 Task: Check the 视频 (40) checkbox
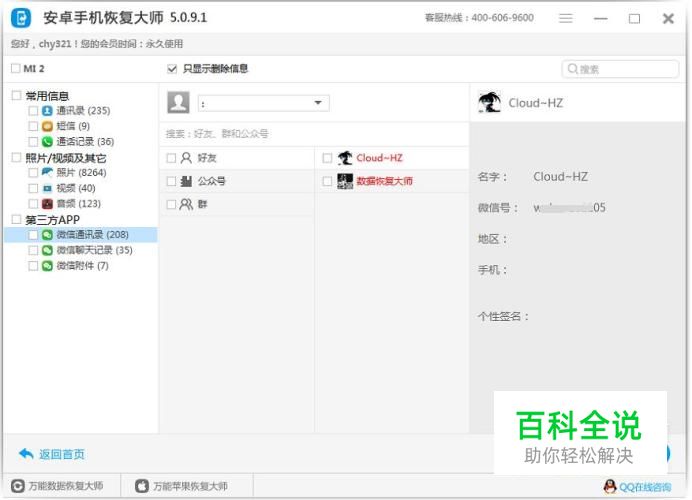click(33, 188)
